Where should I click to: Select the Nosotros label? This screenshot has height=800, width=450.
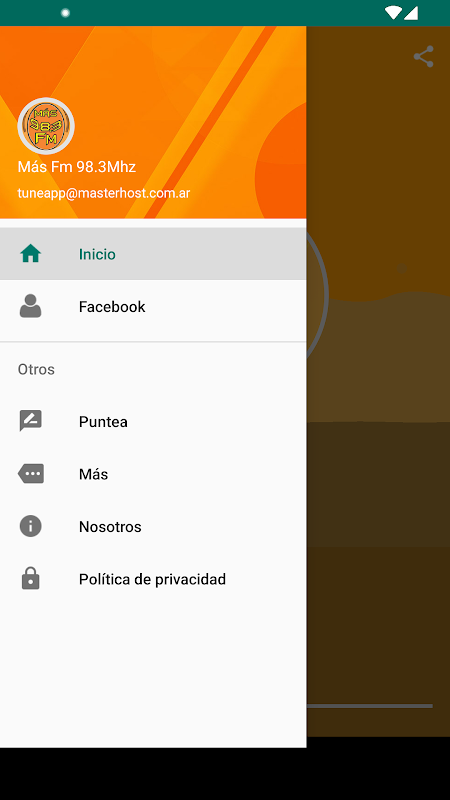click(110, 527)
